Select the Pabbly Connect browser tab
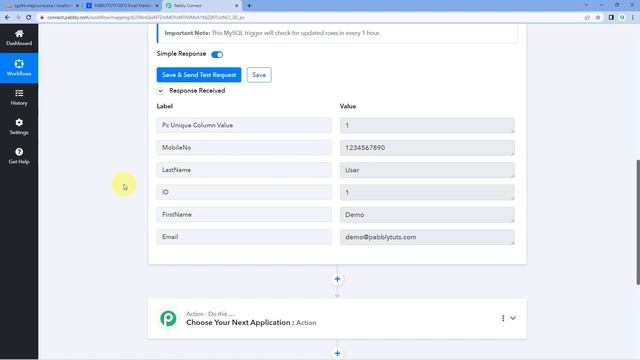Screen dimensions: 640x360 point(201,6)
